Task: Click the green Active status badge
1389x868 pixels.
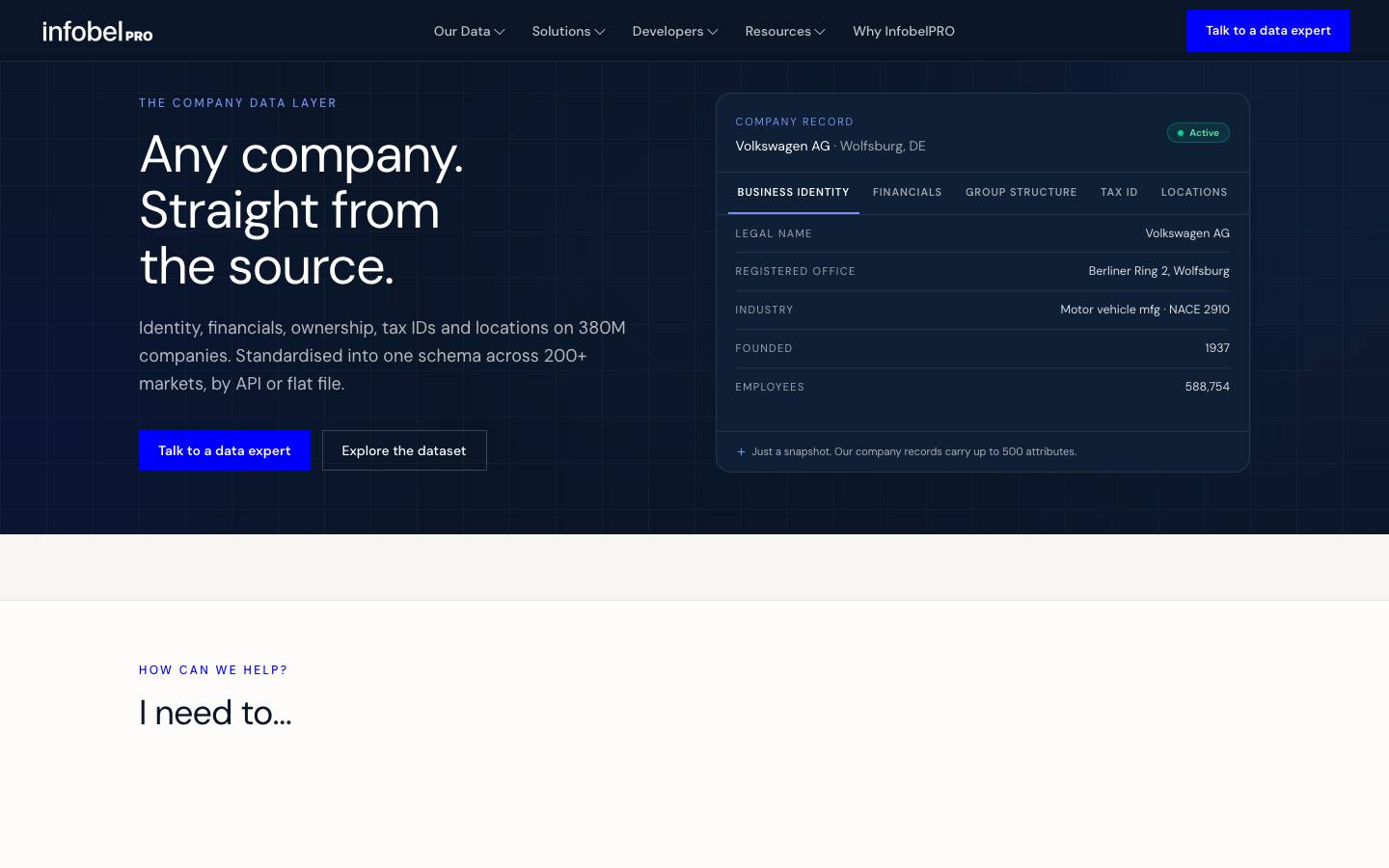Action: pyautogui.click(x=1198, y=133)
